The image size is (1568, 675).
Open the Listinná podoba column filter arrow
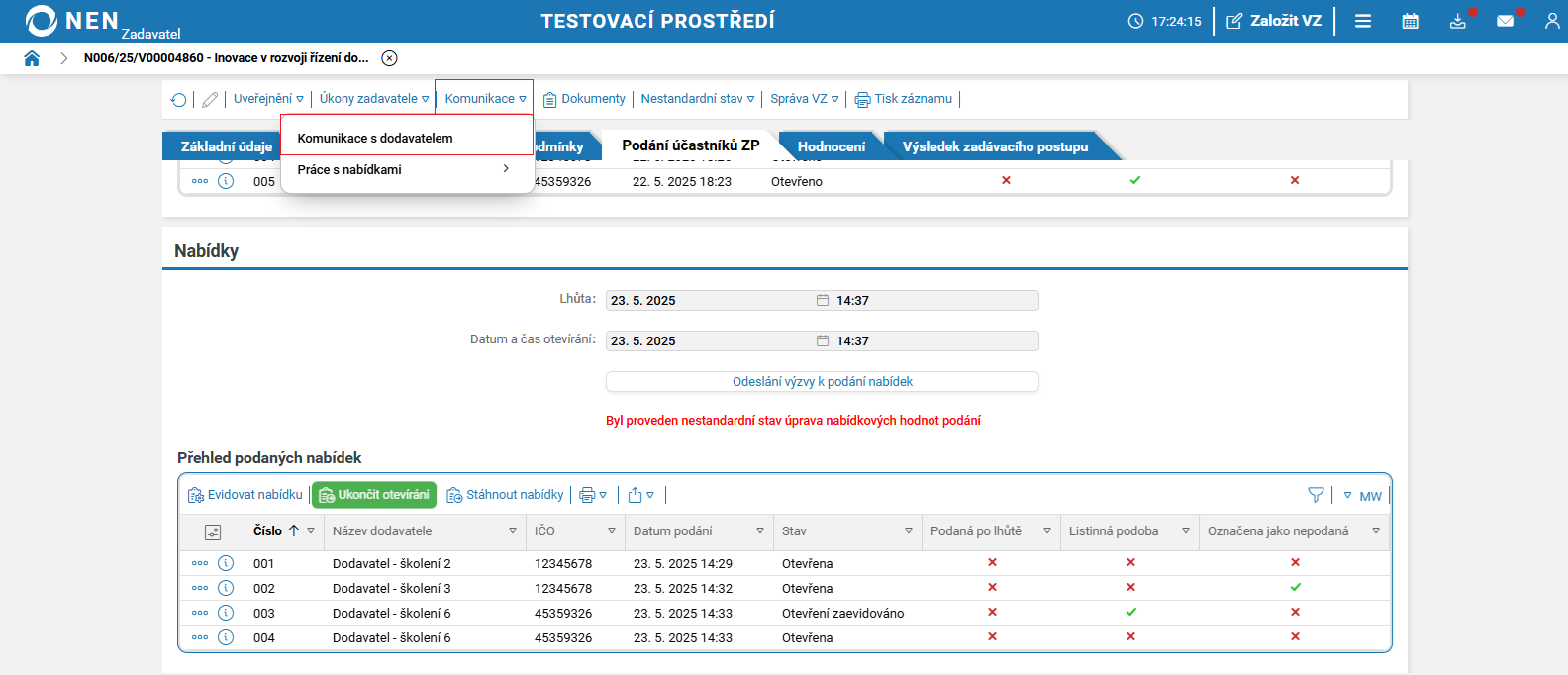(x=1186, y=531)
